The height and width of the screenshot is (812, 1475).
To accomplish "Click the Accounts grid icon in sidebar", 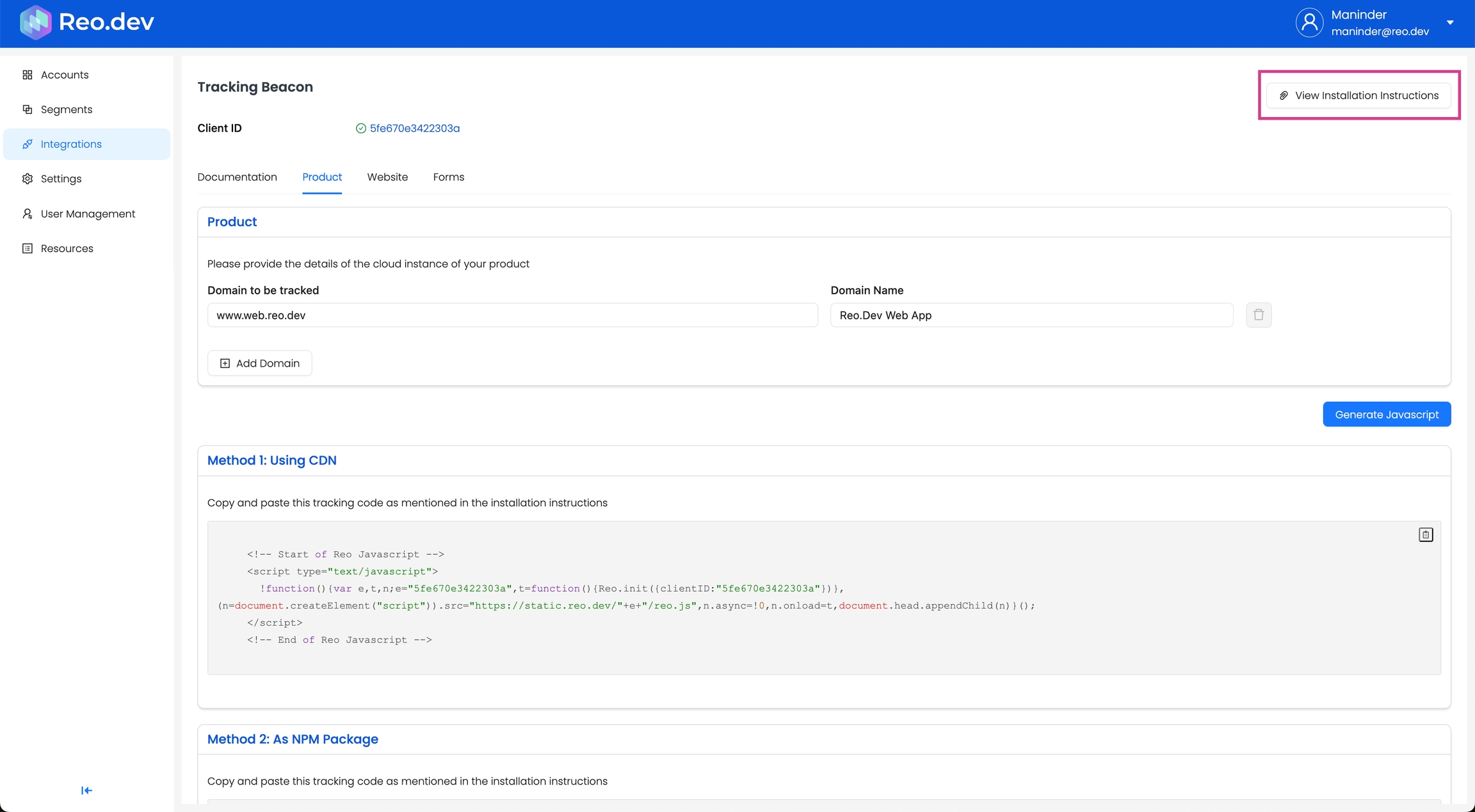I will click(x=27, y=75).
